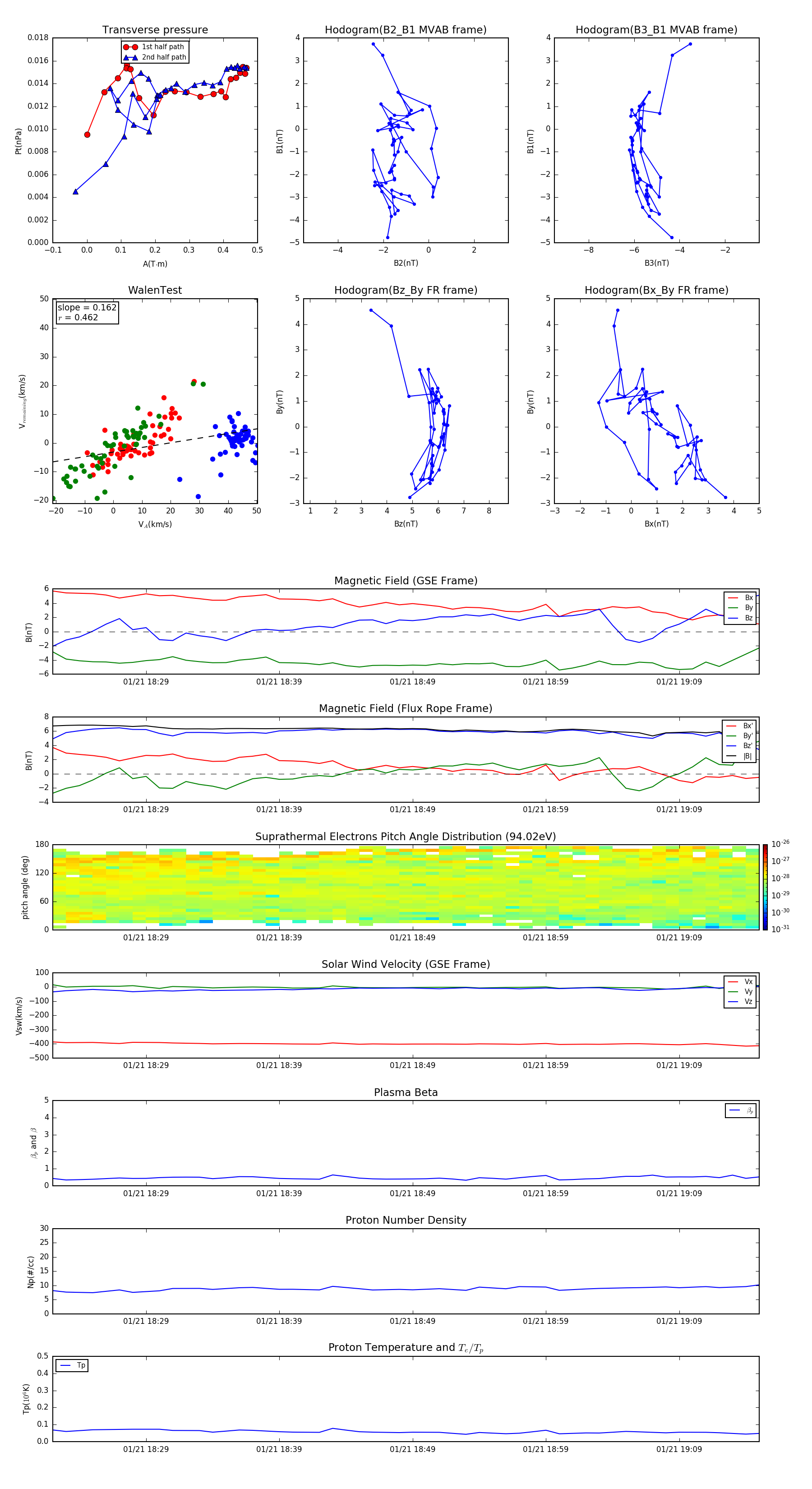Select the βp entry in the Plasma Beta legend
This screenshot has height=1489, width=812.
click(x=741, y=1110)
